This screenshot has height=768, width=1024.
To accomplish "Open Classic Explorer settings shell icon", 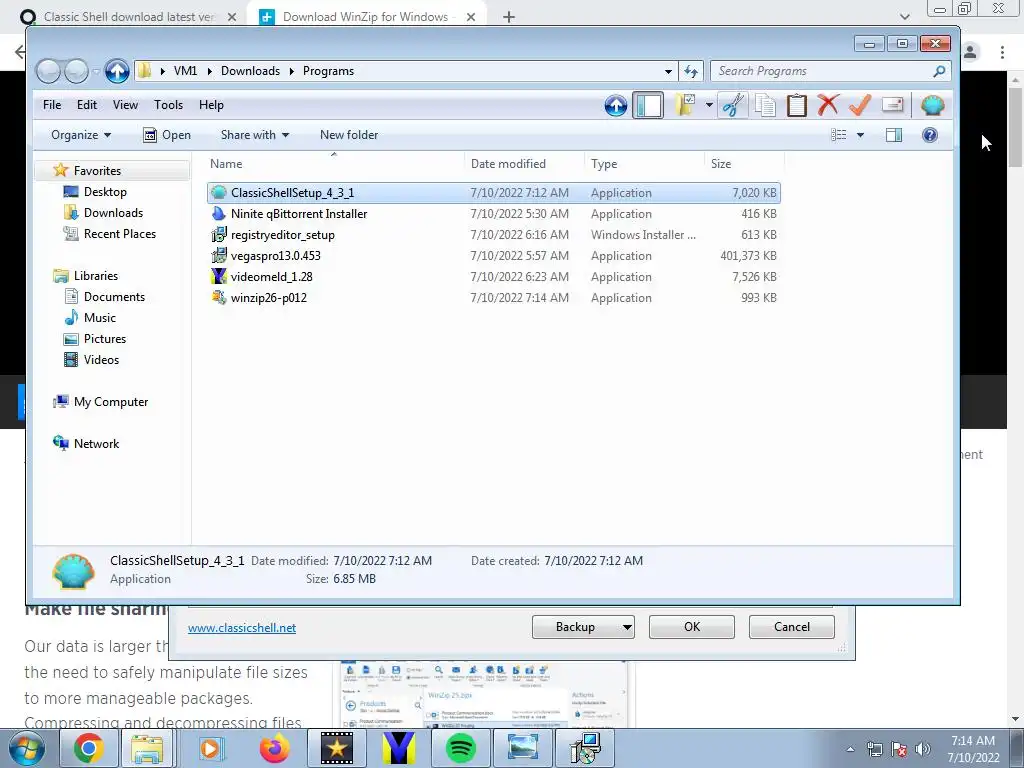I will click(933, 105).
